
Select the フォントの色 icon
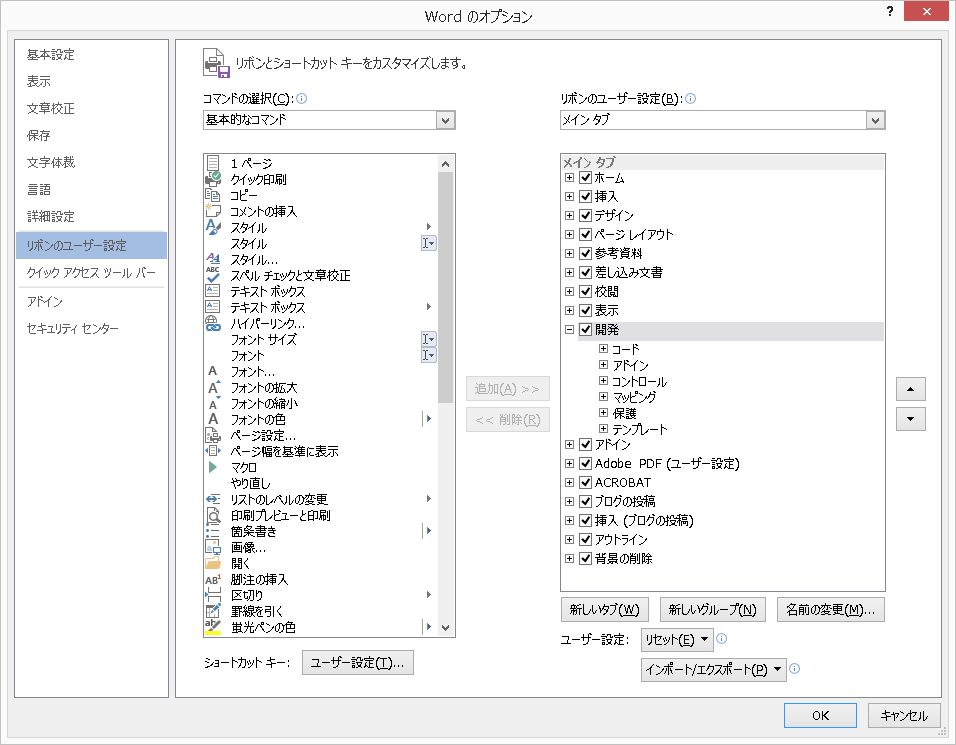[213, 419]
